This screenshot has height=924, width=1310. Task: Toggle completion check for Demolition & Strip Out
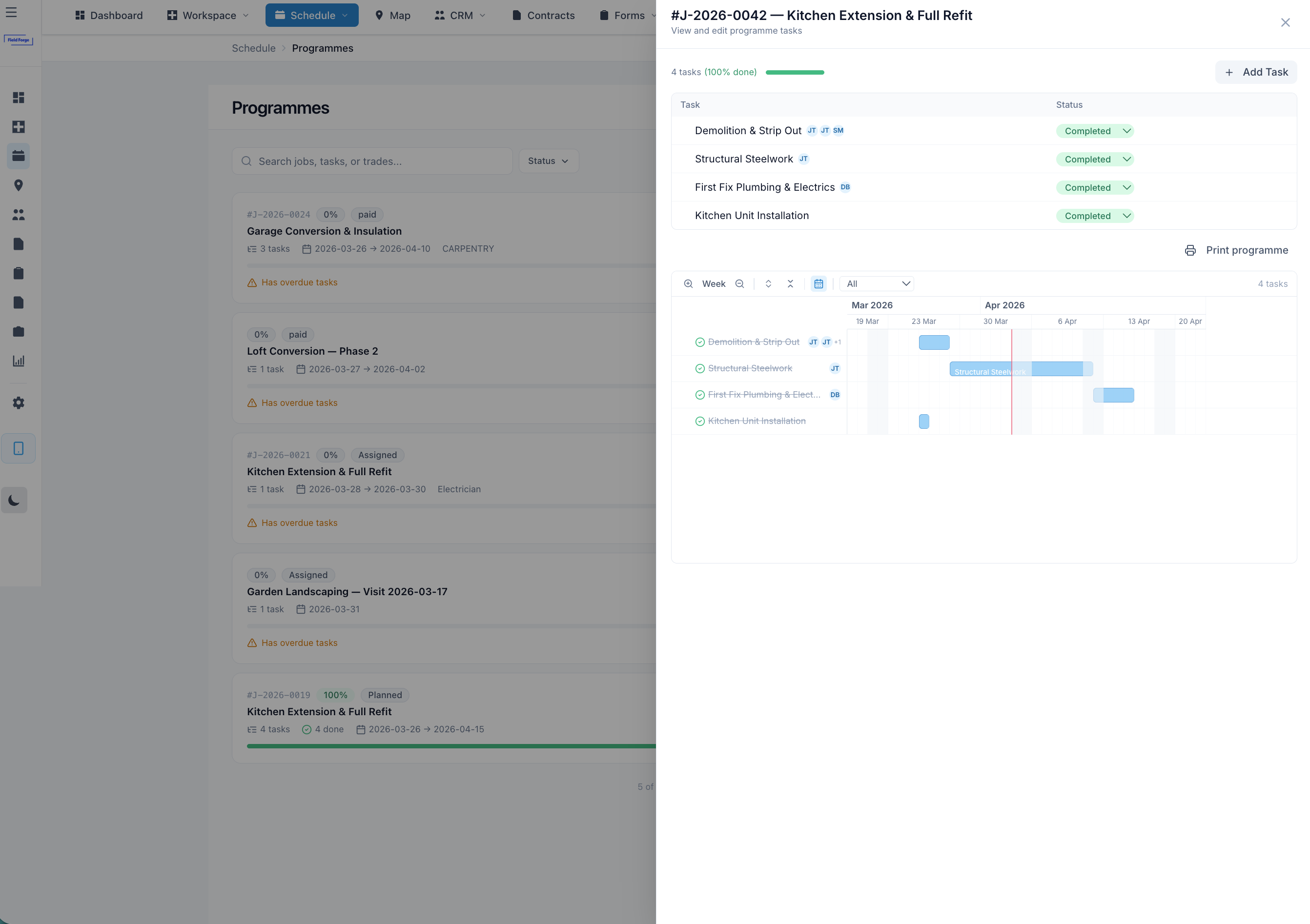tap(699, 342)
